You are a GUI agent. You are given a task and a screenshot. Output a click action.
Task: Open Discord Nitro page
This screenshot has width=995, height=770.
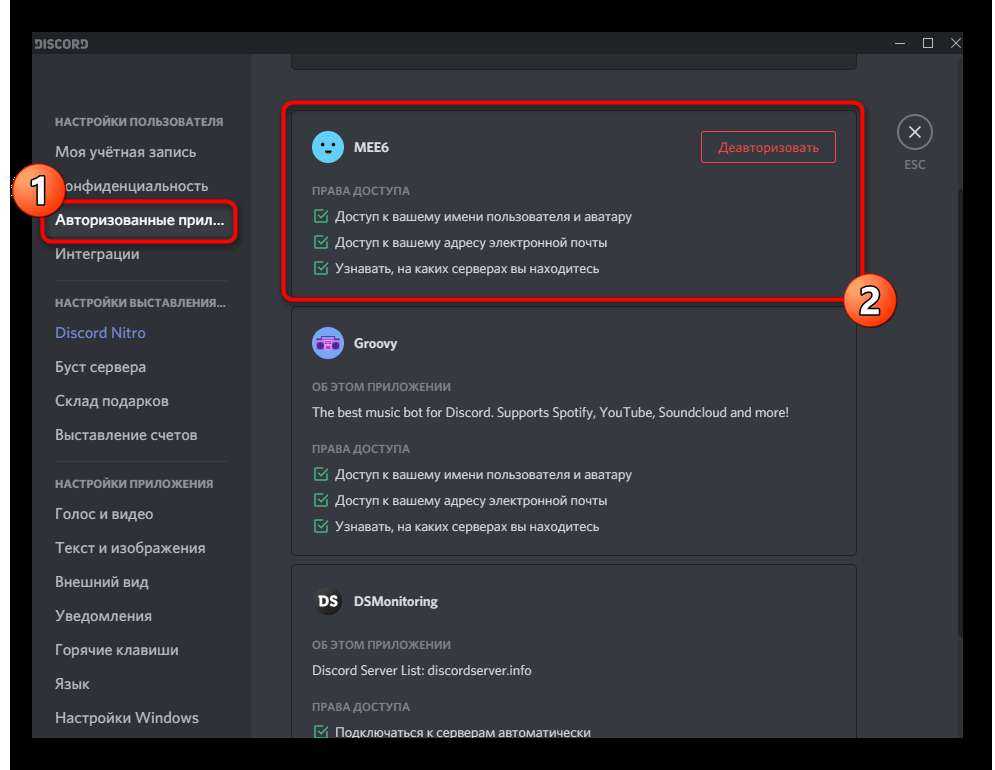tap(100, 333)
